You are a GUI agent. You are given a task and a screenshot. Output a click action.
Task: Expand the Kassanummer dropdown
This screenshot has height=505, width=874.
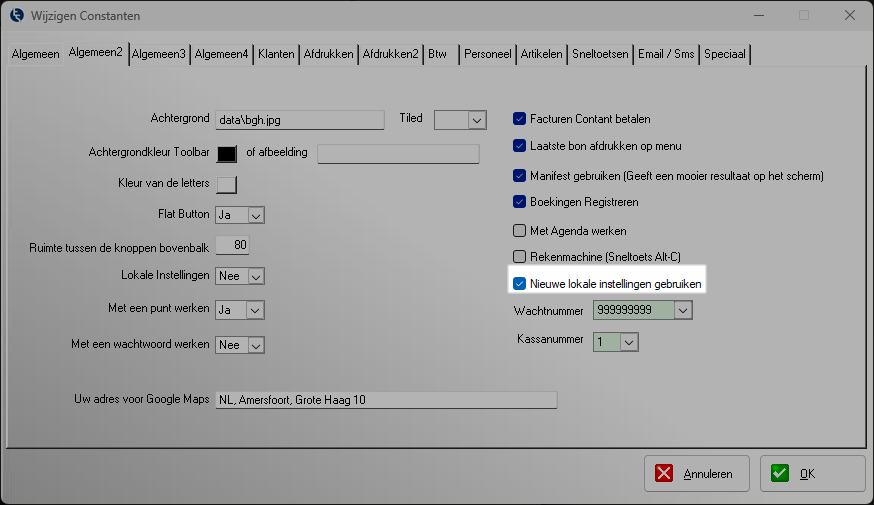click(629, 342)
